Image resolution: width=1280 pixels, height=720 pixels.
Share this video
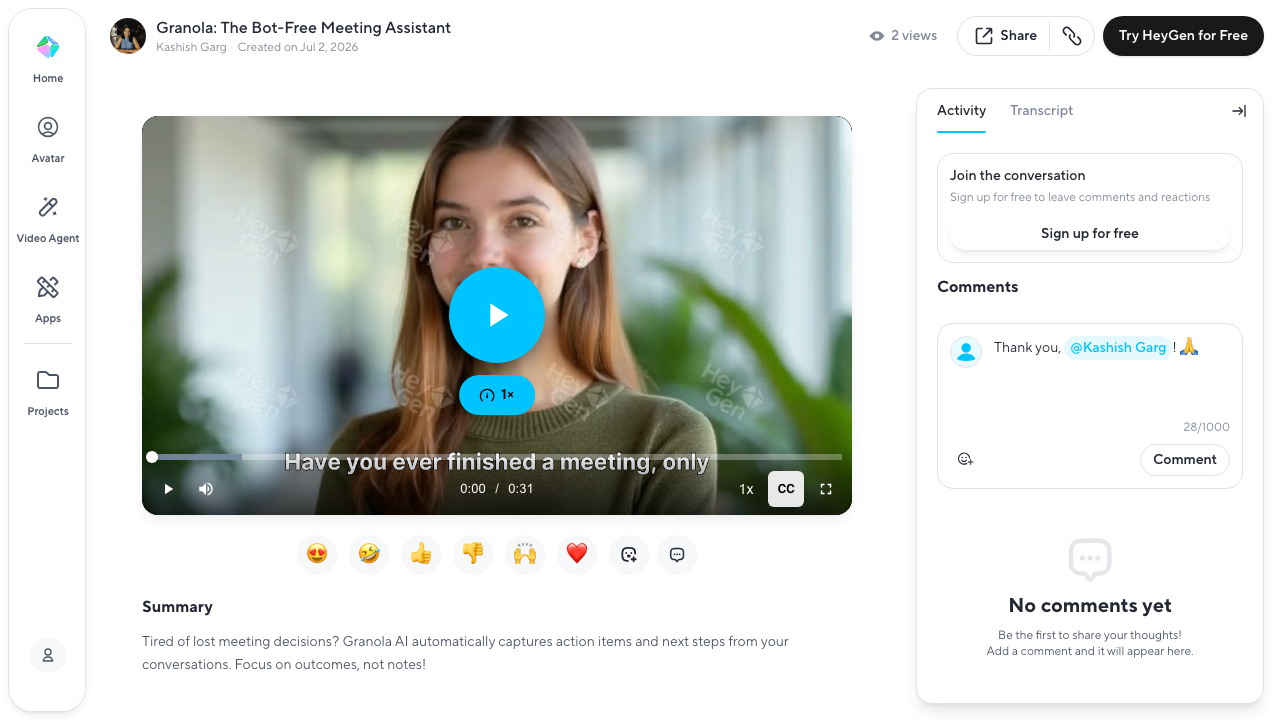click(x=1005, y=36)
